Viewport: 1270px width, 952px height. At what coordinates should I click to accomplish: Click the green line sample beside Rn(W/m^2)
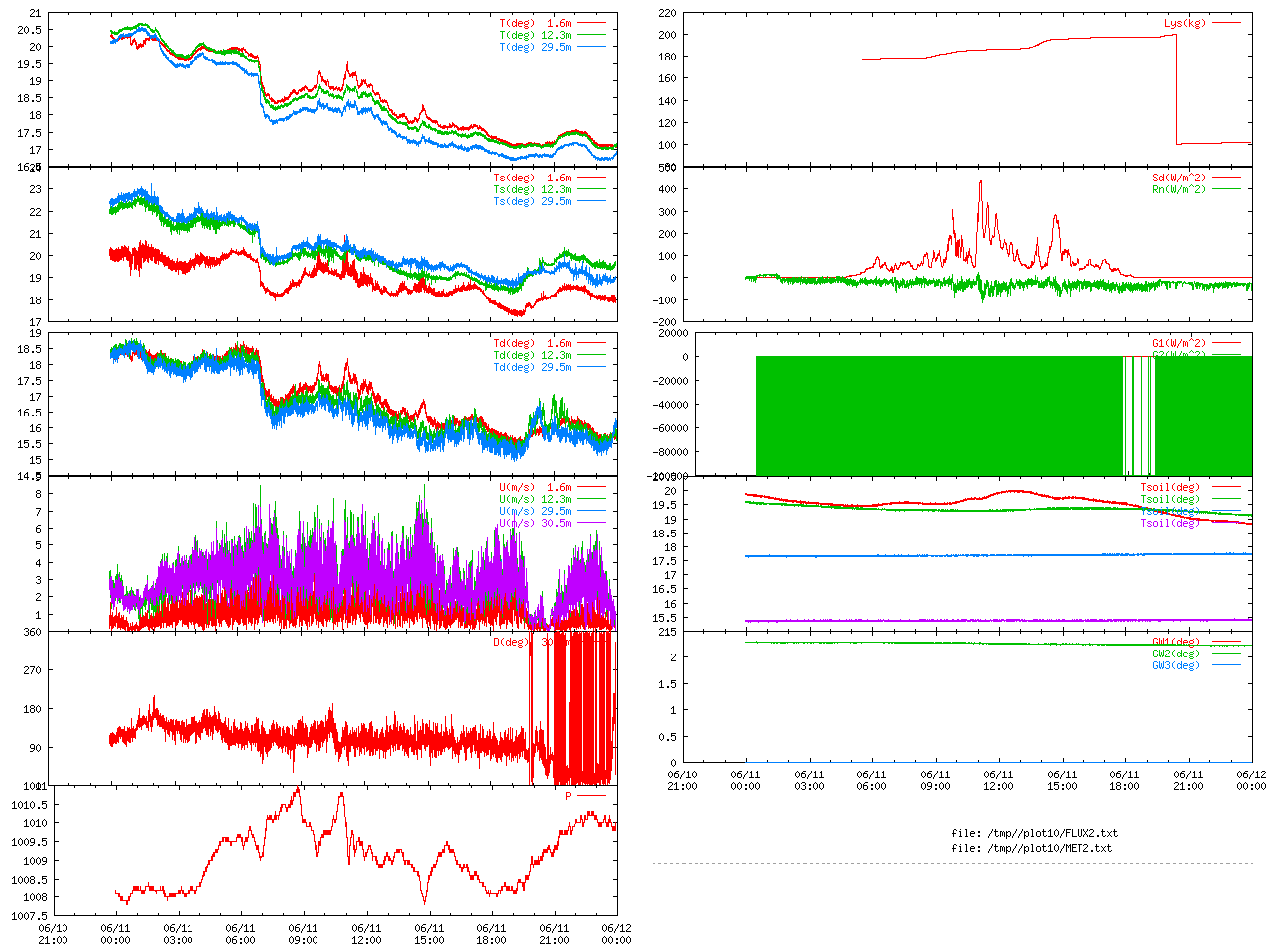(1226, 189)
